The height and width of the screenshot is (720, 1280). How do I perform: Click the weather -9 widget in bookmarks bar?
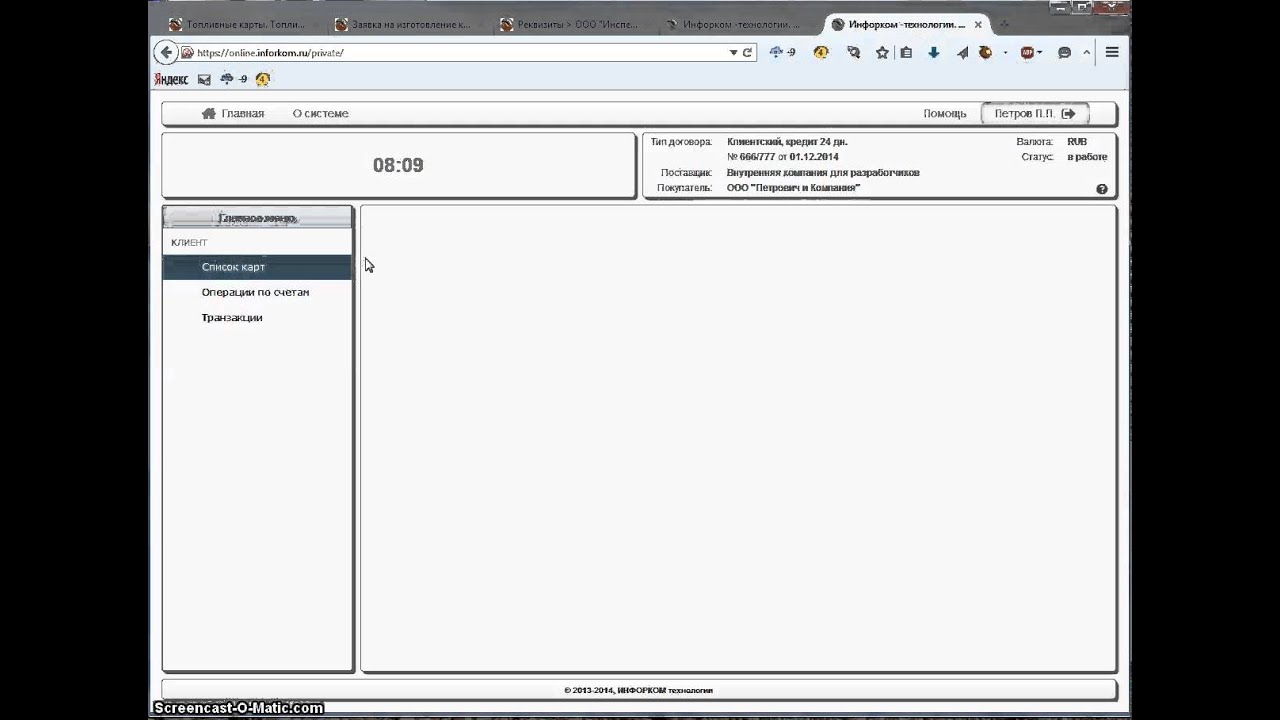pos(233,79)
